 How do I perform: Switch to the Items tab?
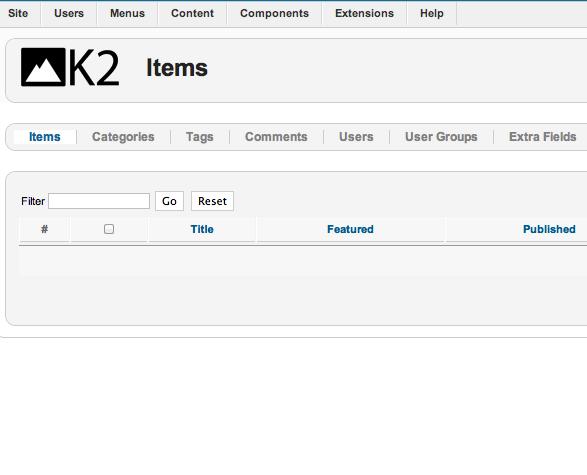point(45,137)
